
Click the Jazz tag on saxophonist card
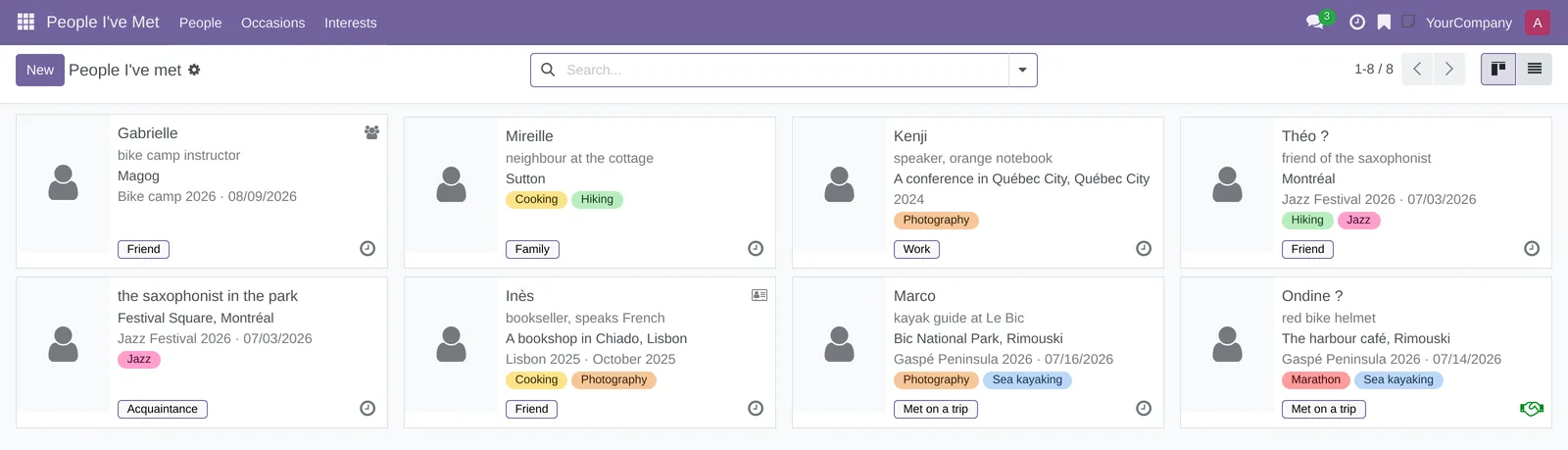point(139,359)
